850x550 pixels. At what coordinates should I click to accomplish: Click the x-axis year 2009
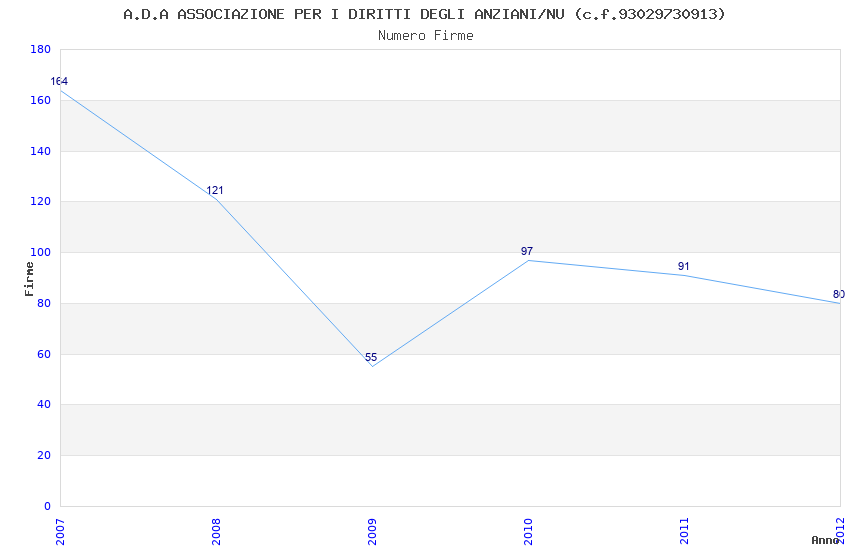(x=372, y=532)
